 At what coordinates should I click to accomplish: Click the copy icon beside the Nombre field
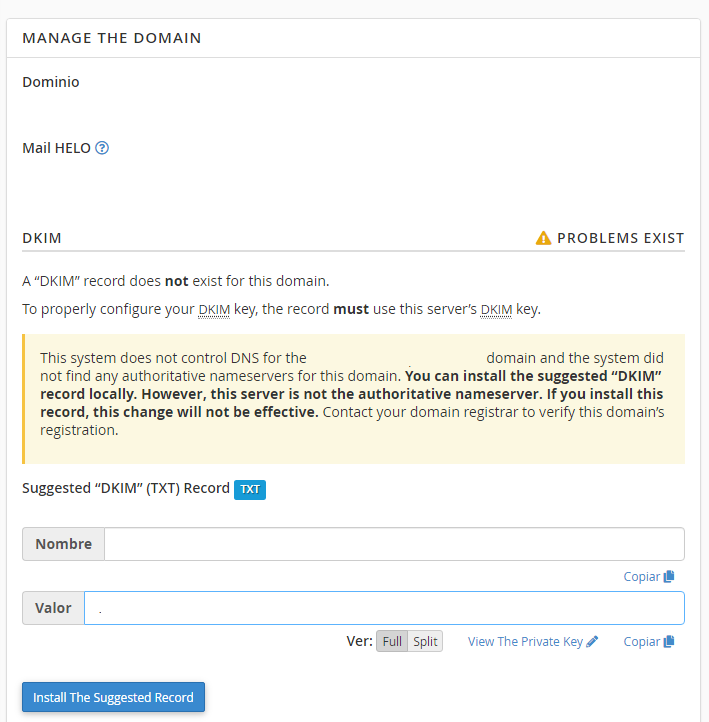tap(669, 576)
